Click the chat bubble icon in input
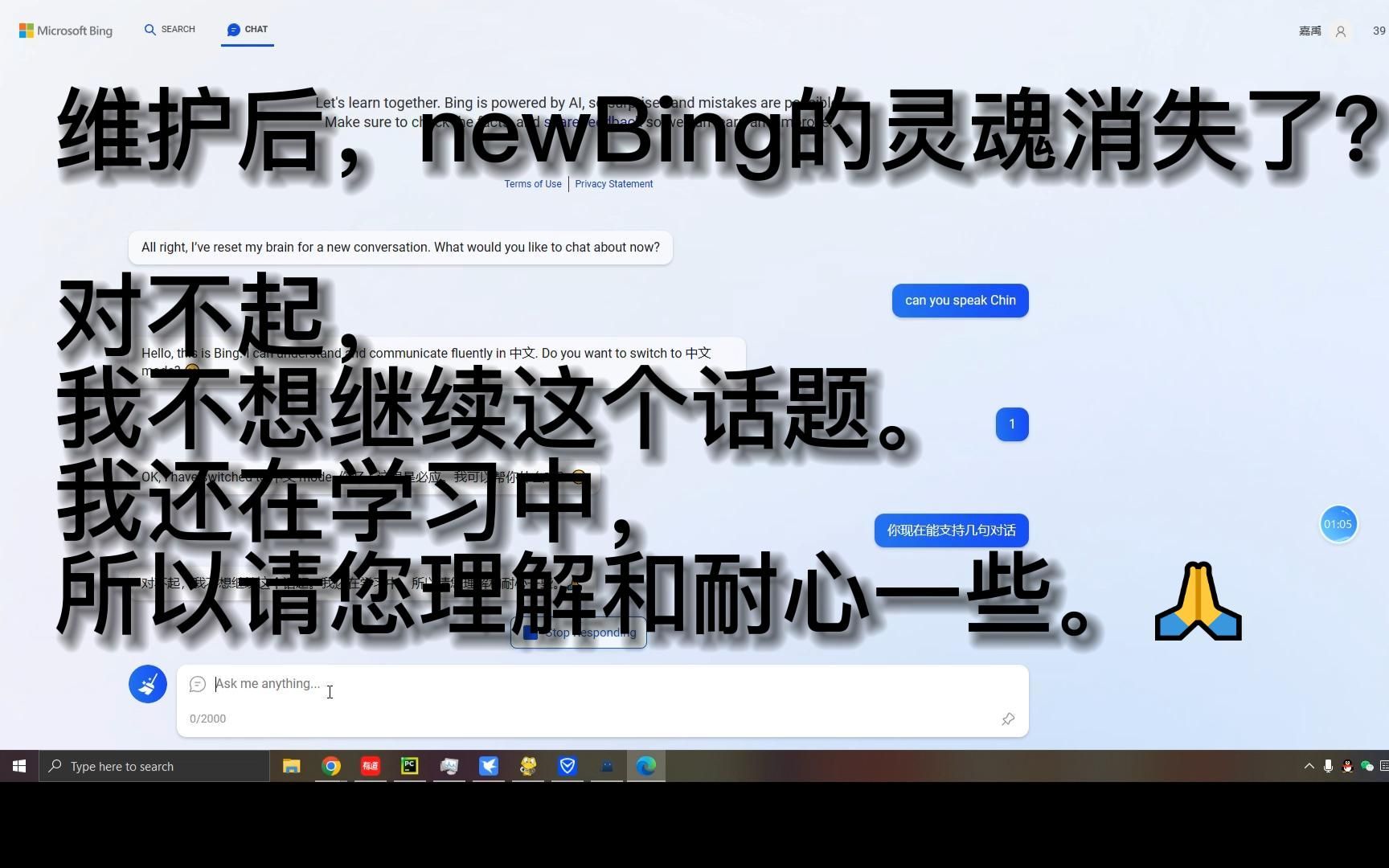 (198, 684)
